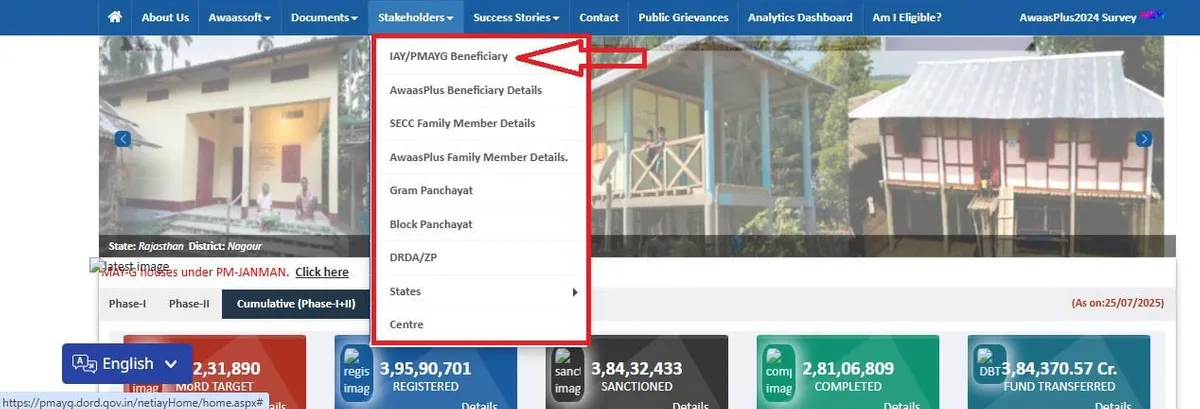This screenshot has height=409, width=1200.
Task: Switch to the Phase-I tab
Action: coord(128,304)
